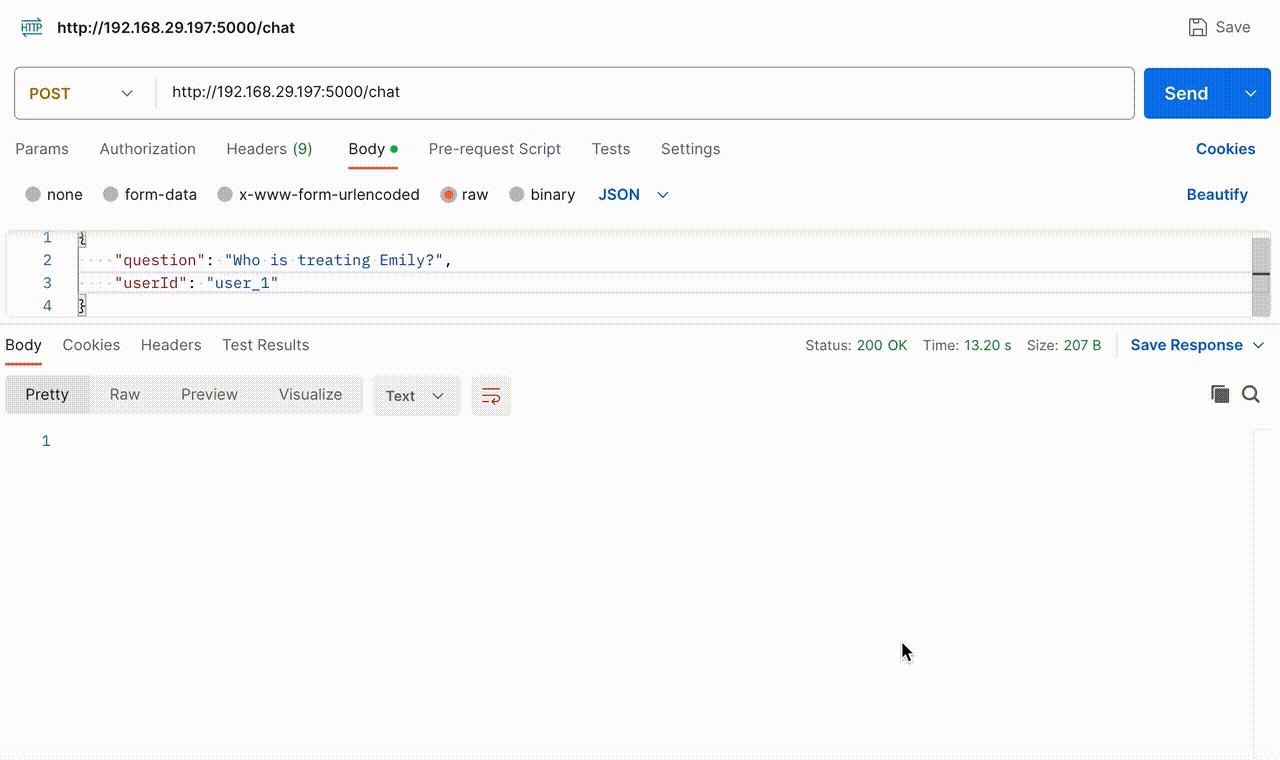
Task: Open the Cookies manager
Action: point(1226,149)
